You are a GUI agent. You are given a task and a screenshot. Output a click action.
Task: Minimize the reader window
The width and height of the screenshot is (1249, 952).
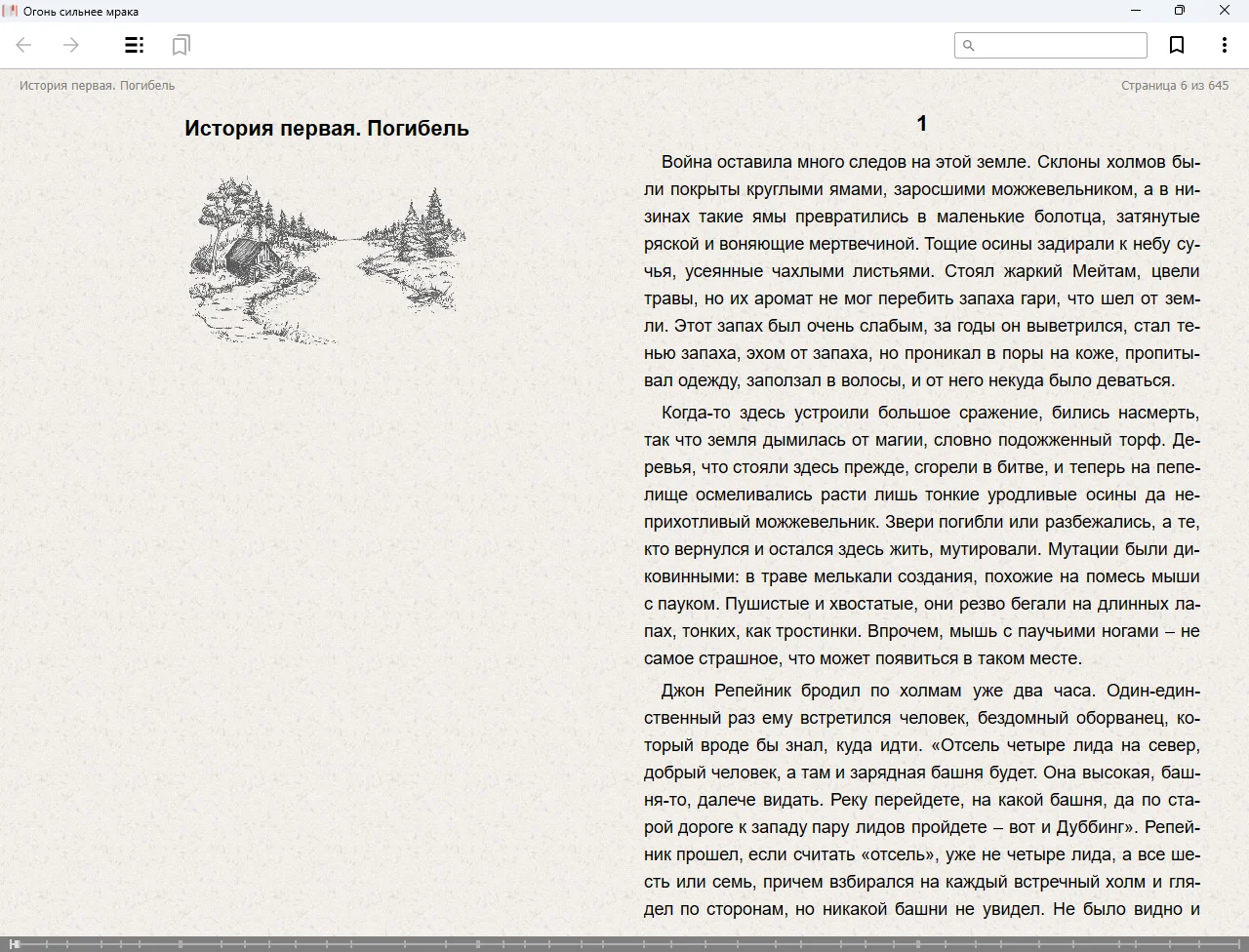(1135, 11)
